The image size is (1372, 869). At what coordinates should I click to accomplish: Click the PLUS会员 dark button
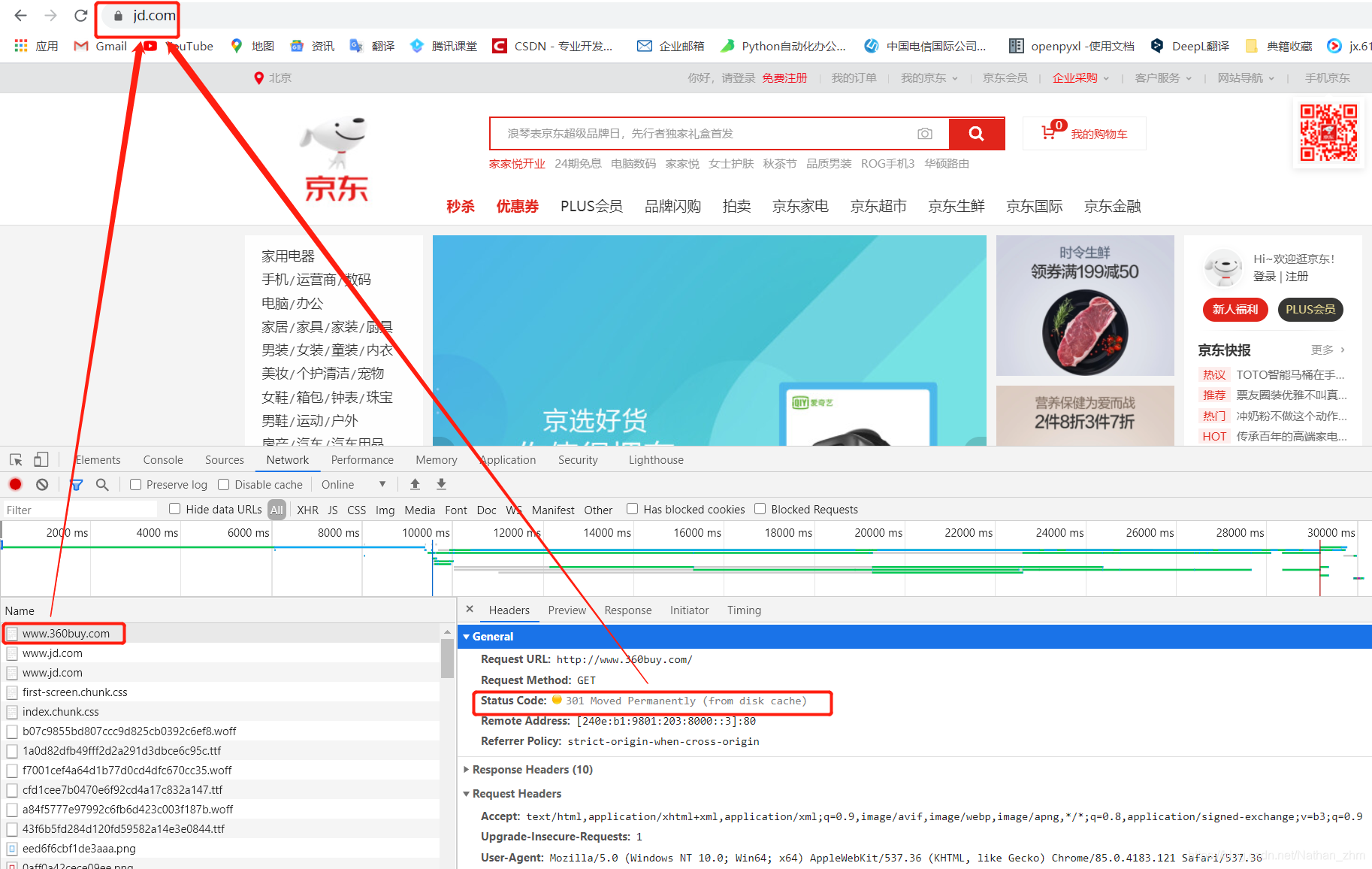pos(1310,309)
